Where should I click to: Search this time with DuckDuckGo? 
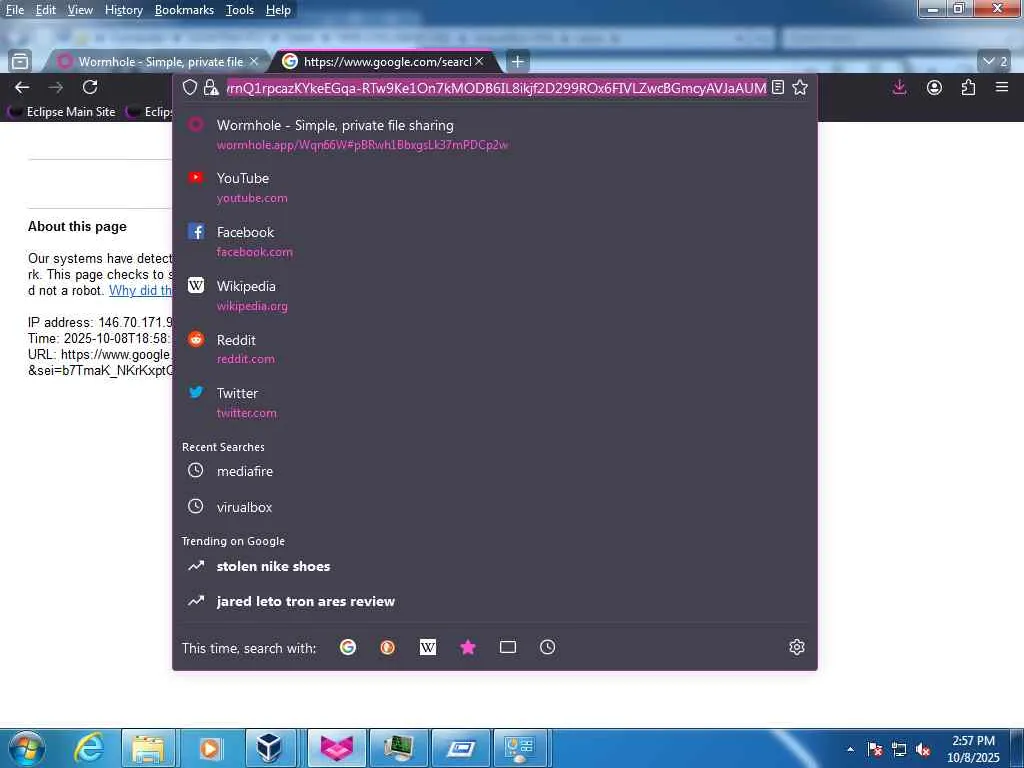coord(388,647)
